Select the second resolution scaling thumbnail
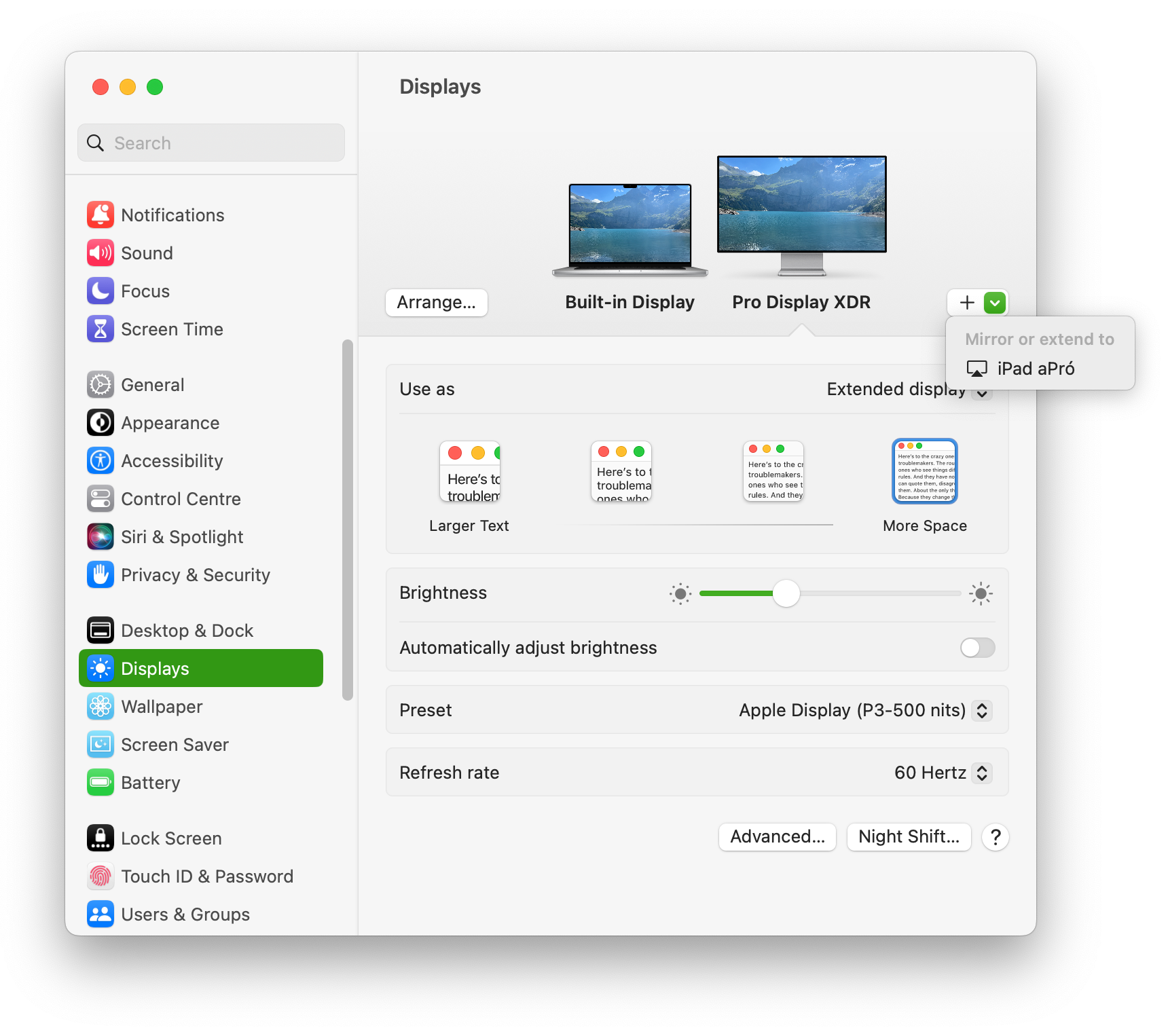1168x1036 pixels. click(x=621, y=473)
